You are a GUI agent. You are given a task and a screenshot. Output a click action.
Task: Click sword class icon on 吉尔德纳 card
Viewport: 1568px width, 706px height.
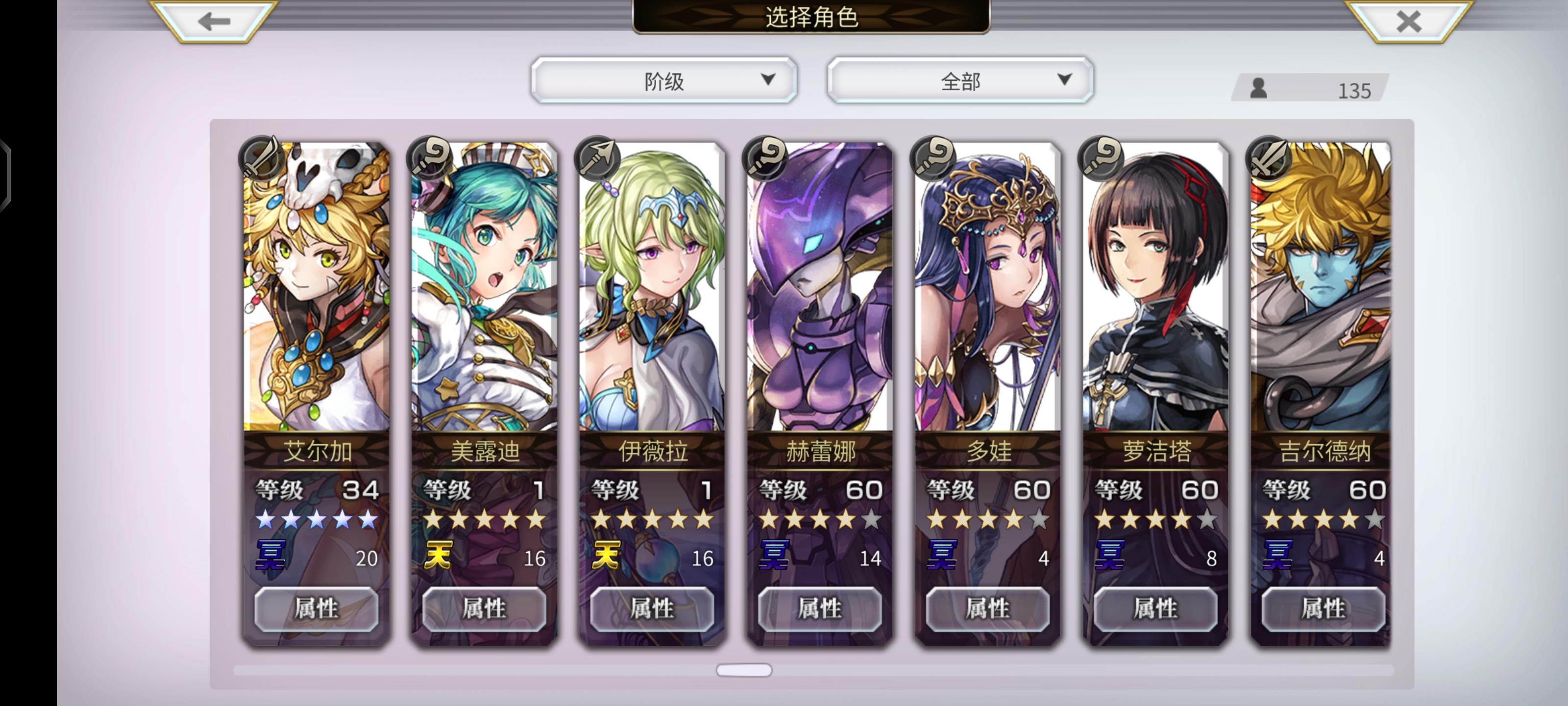[x=1269, y=158]
